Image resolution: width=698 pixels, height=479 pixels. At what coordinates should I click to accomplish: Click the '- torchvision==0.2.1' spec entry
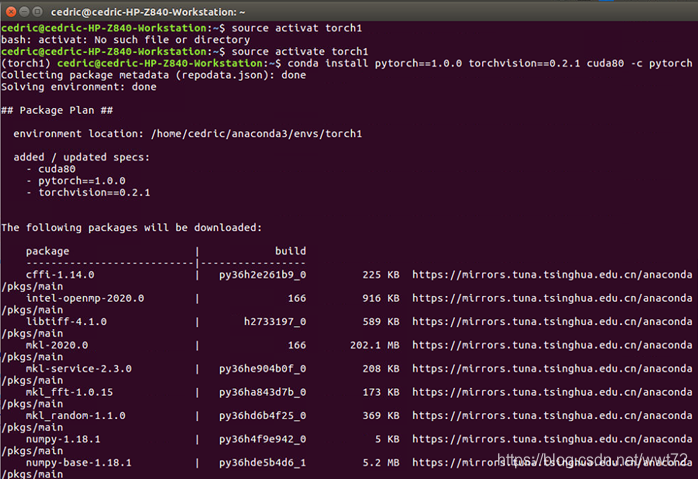pos(88,192)
